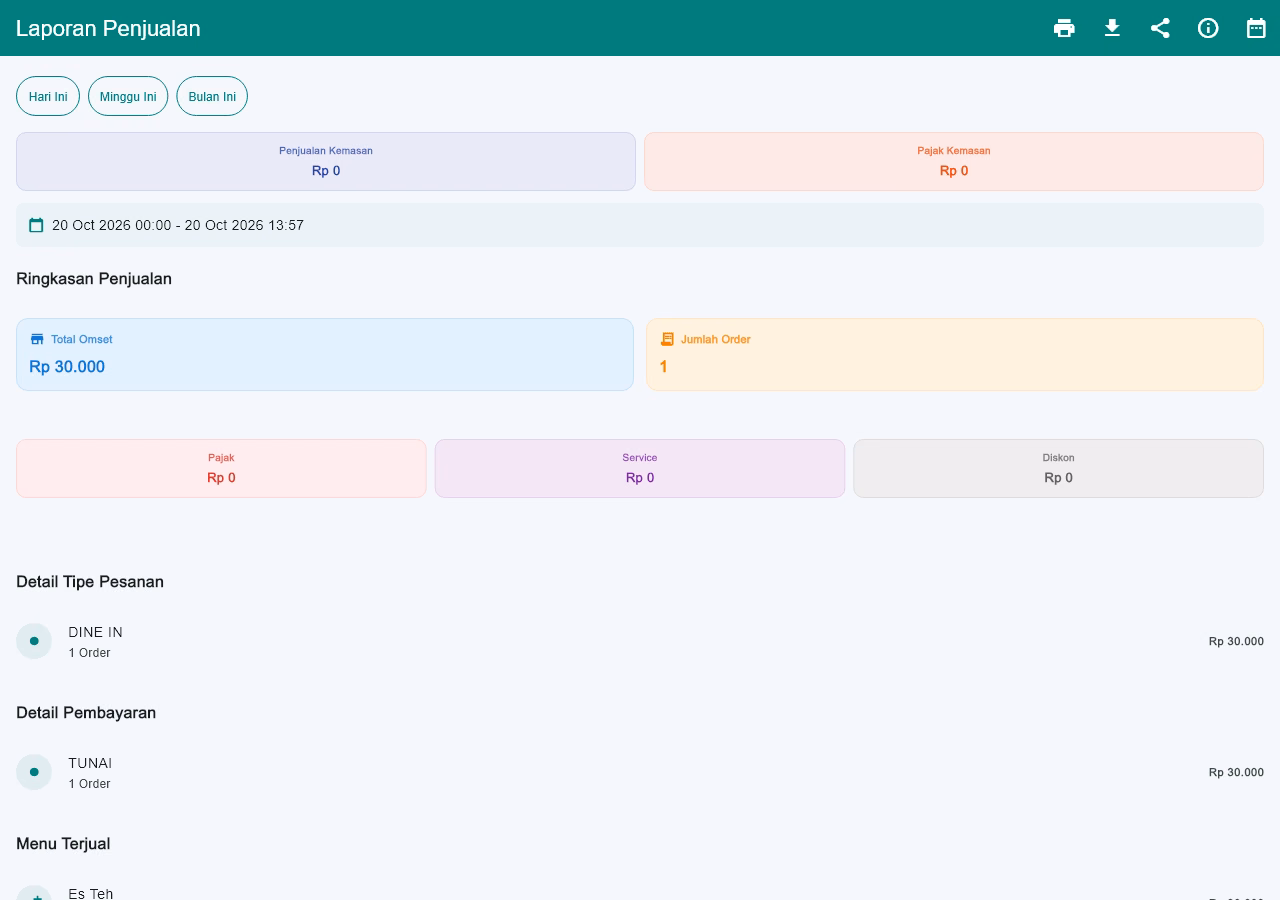Click the Diskon summary card

coord(1058,468)
